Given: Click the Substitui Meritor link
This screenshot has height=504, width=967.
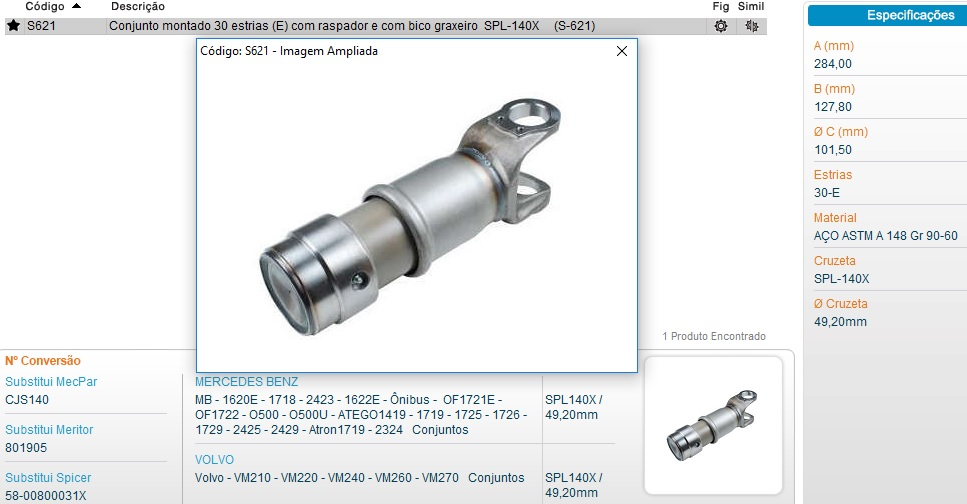Looking at the screenshot, I should tap(49, 430).
